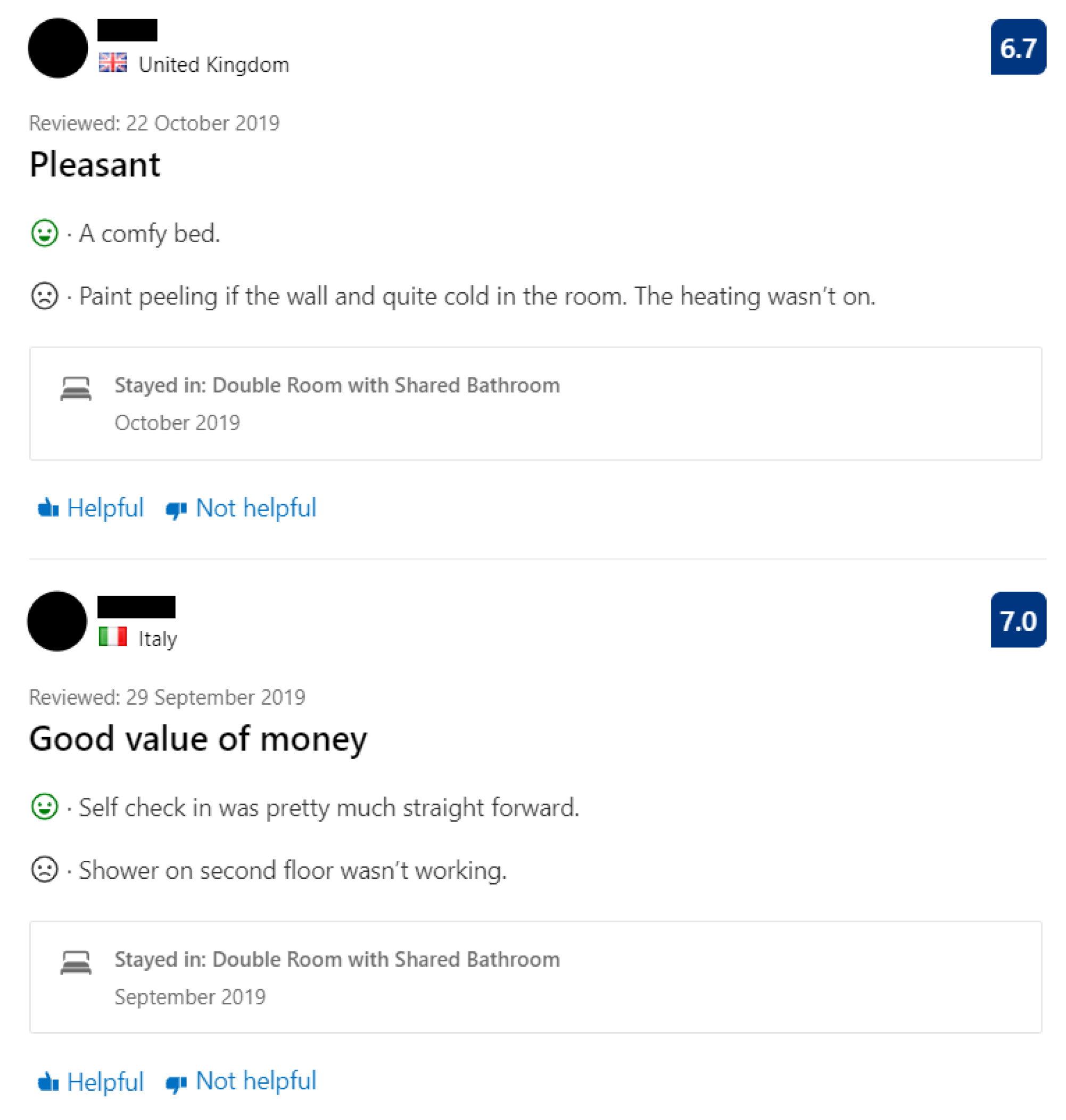Click the 6.7 review score badge

coord(1018,47)
